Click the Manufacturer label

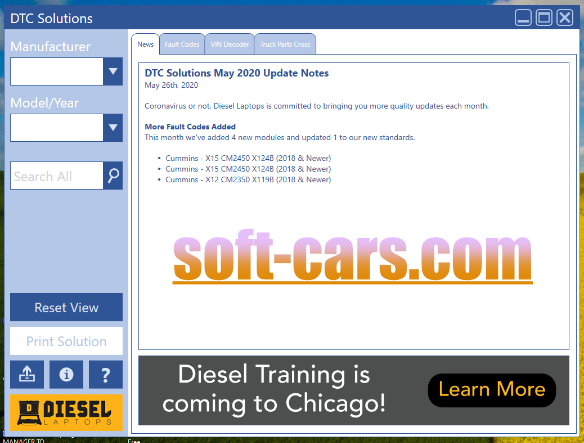50,47
